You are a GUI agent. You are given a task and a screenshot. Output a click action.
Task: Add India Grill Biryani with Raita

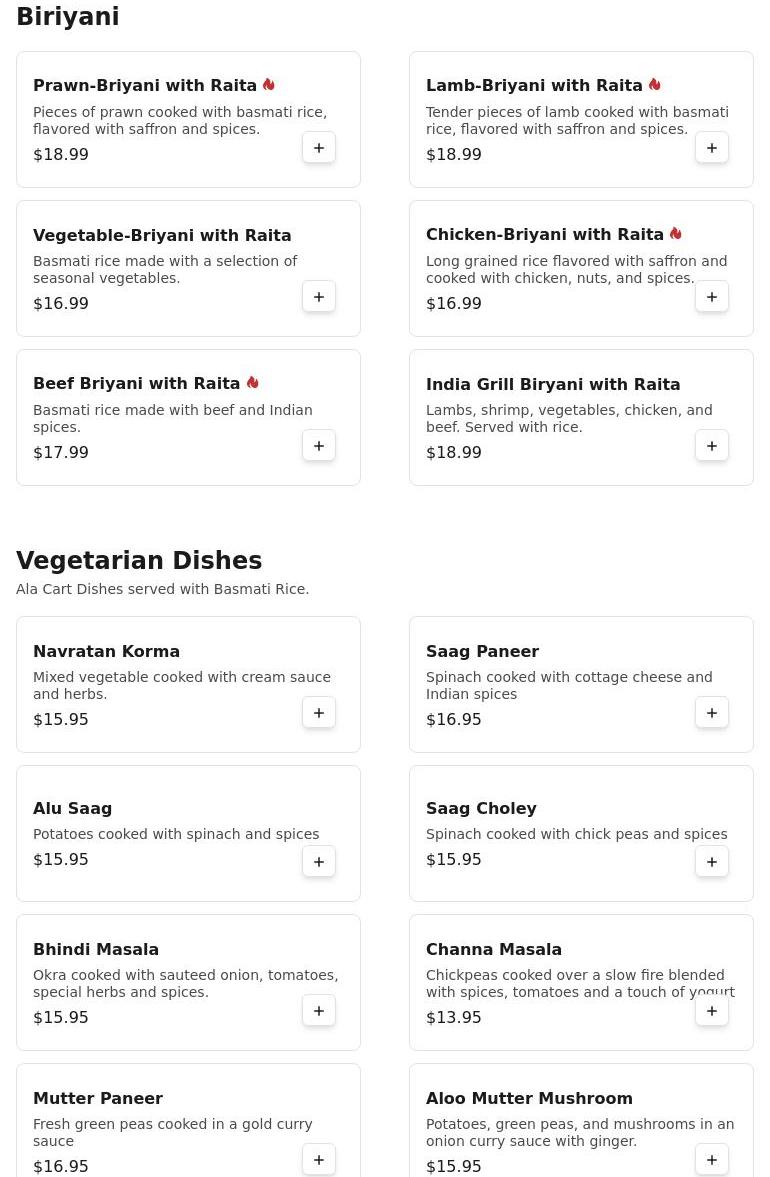tap(712, 446)
